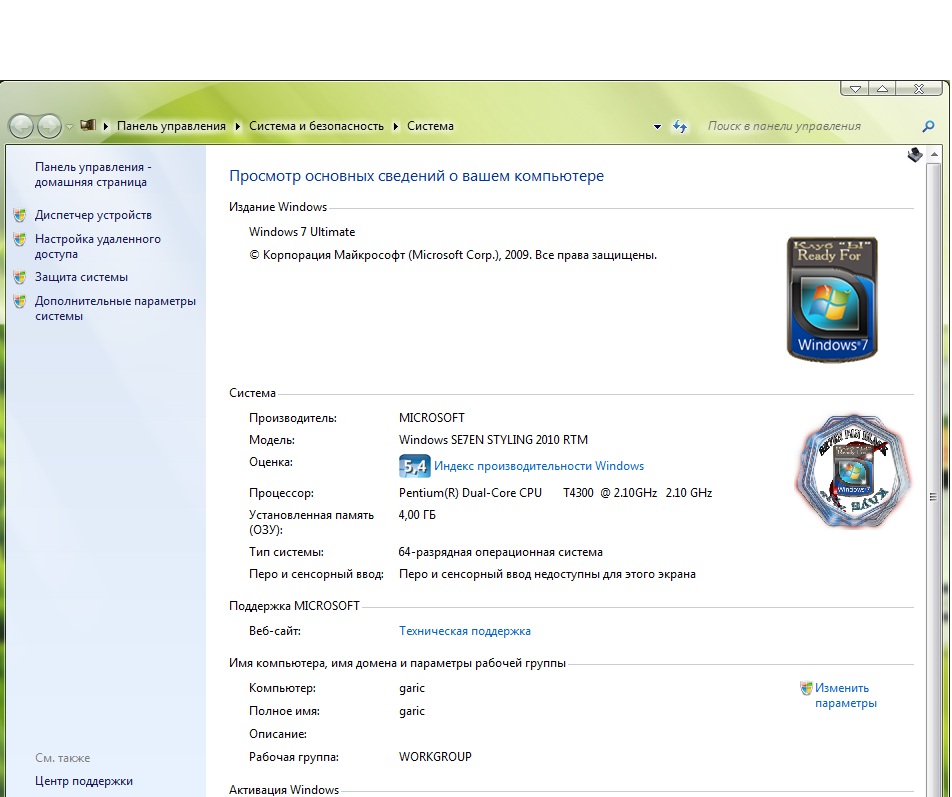Click the search magnifier icon

928,126
